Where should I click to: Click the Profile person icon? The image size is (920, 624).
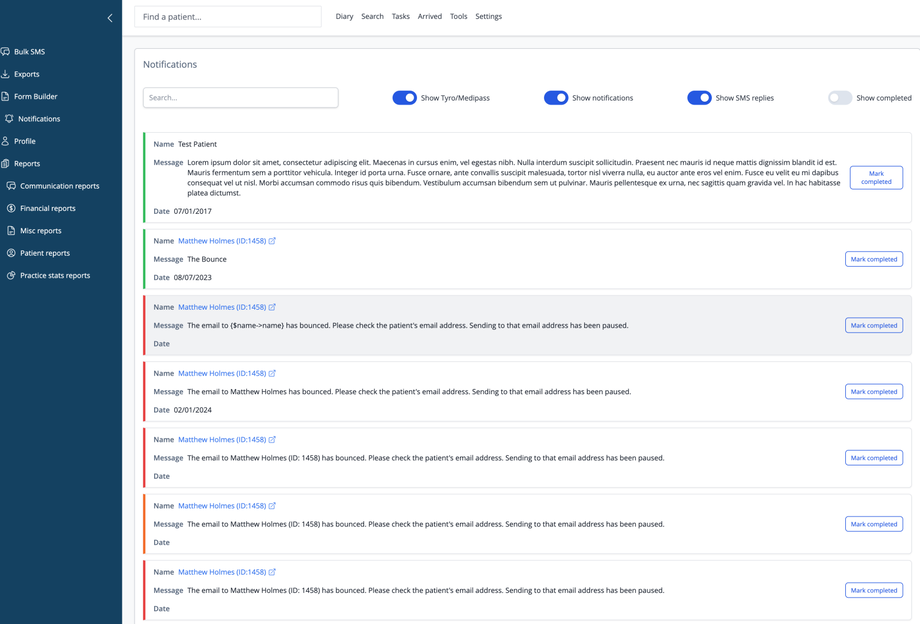pos(6,141)
